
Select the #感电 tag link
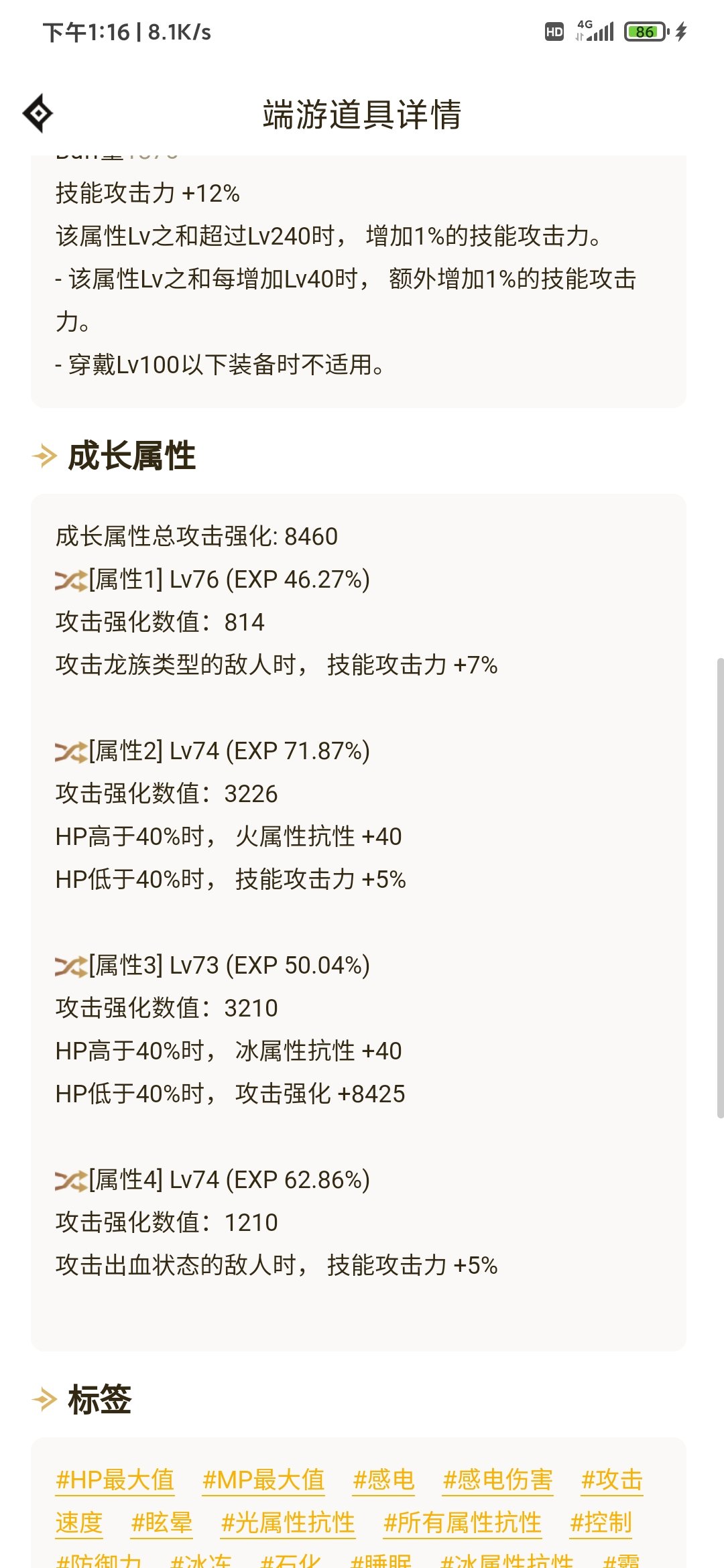click(x=384, y=1480)
